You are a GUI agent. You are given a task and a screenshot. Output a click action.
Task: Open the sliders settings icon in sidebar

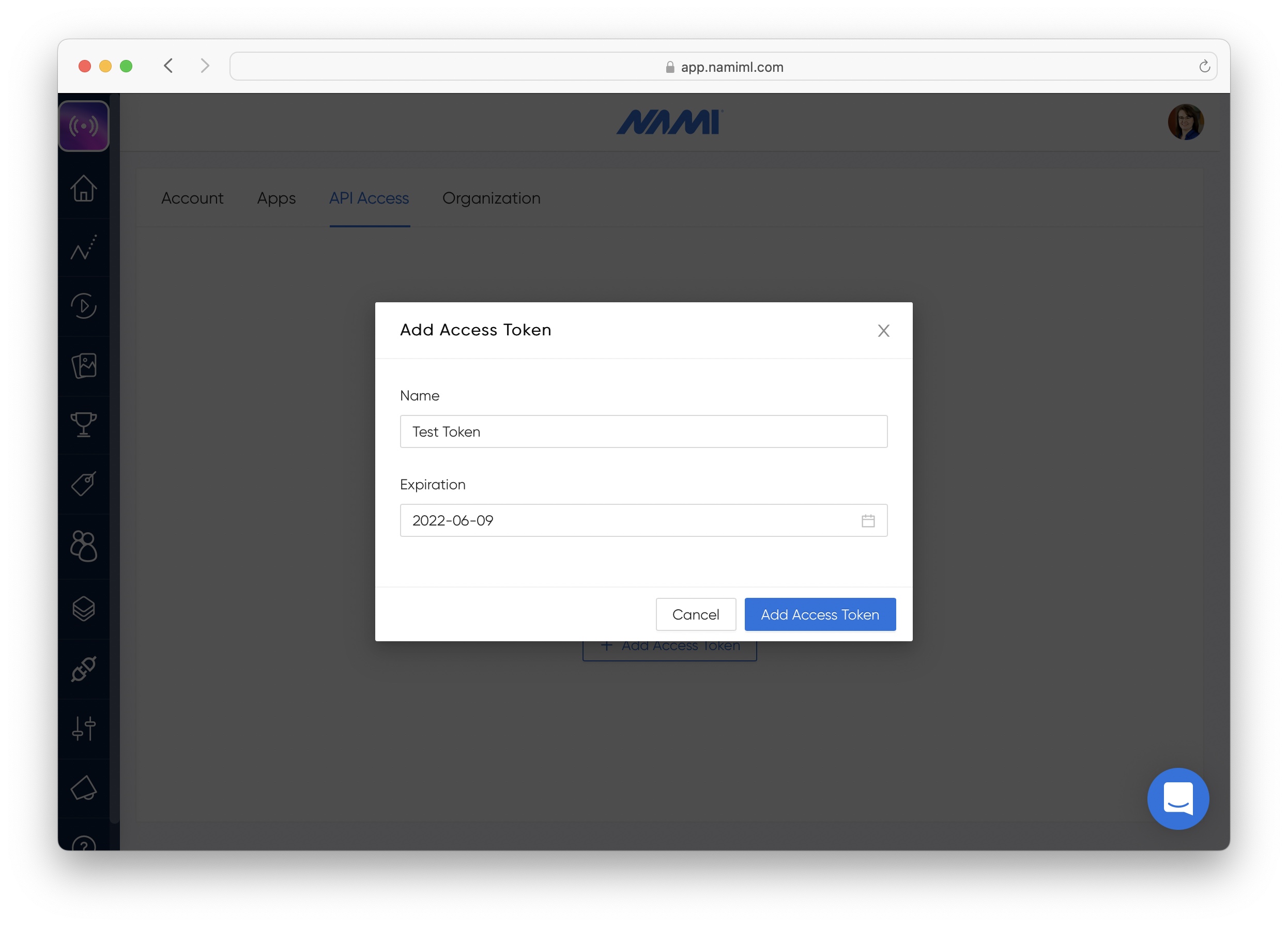point(84,728)
